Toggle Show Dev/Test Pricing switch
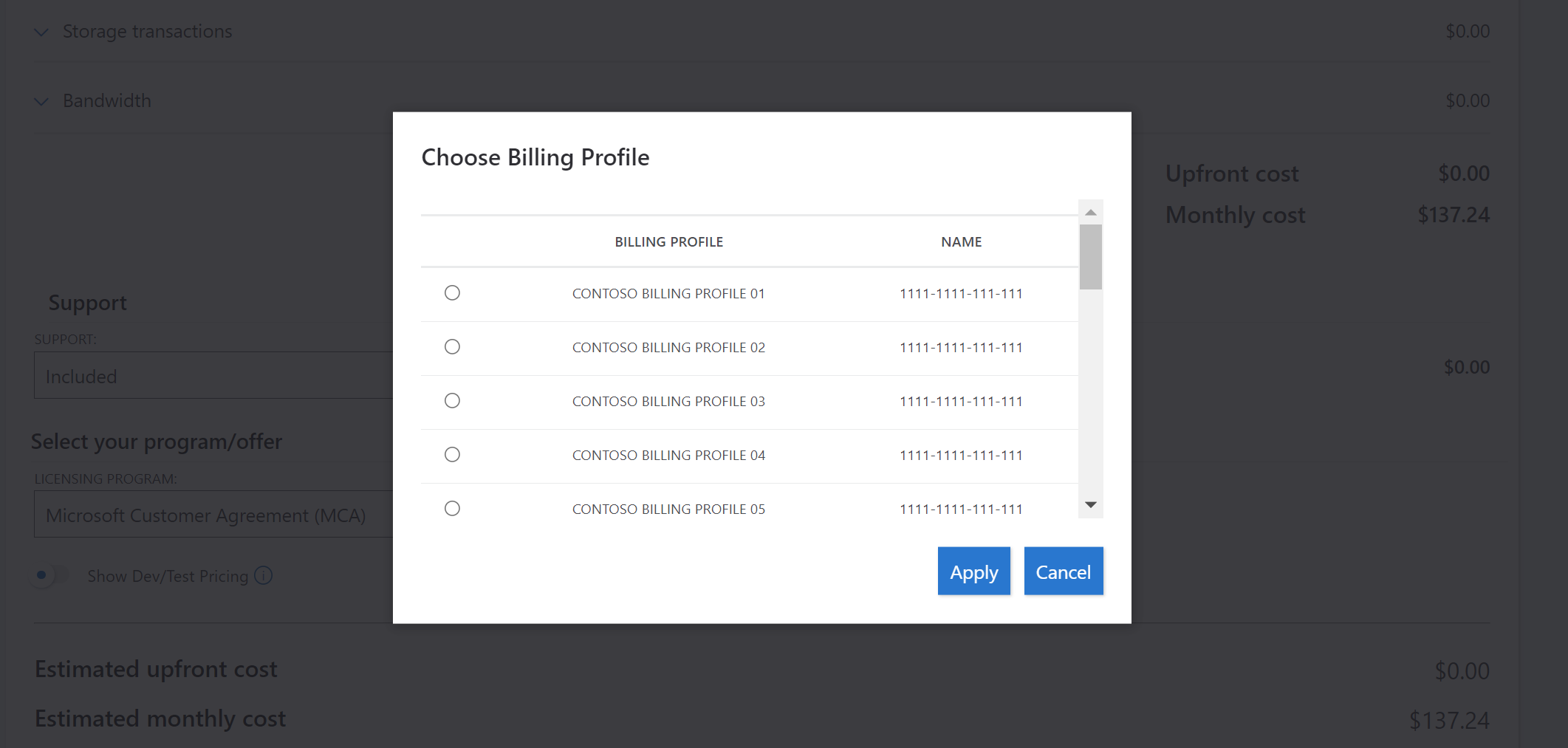 click(x=50, y=575)
